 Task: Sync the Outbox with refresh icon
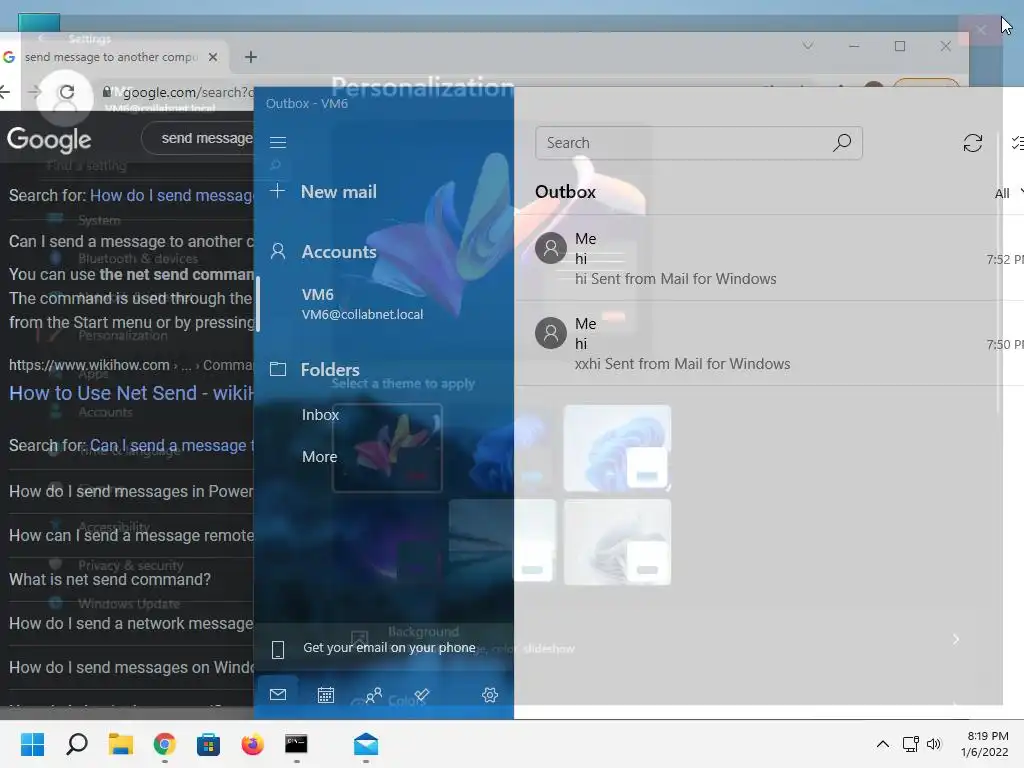[x=972, y=143]
